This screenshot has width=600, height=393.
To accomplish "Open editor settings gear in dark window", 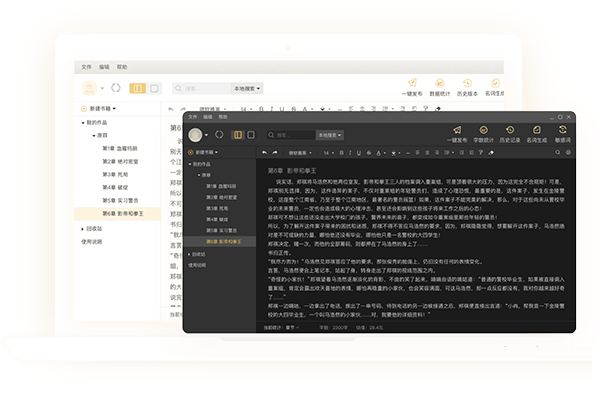I will (568, 152).
